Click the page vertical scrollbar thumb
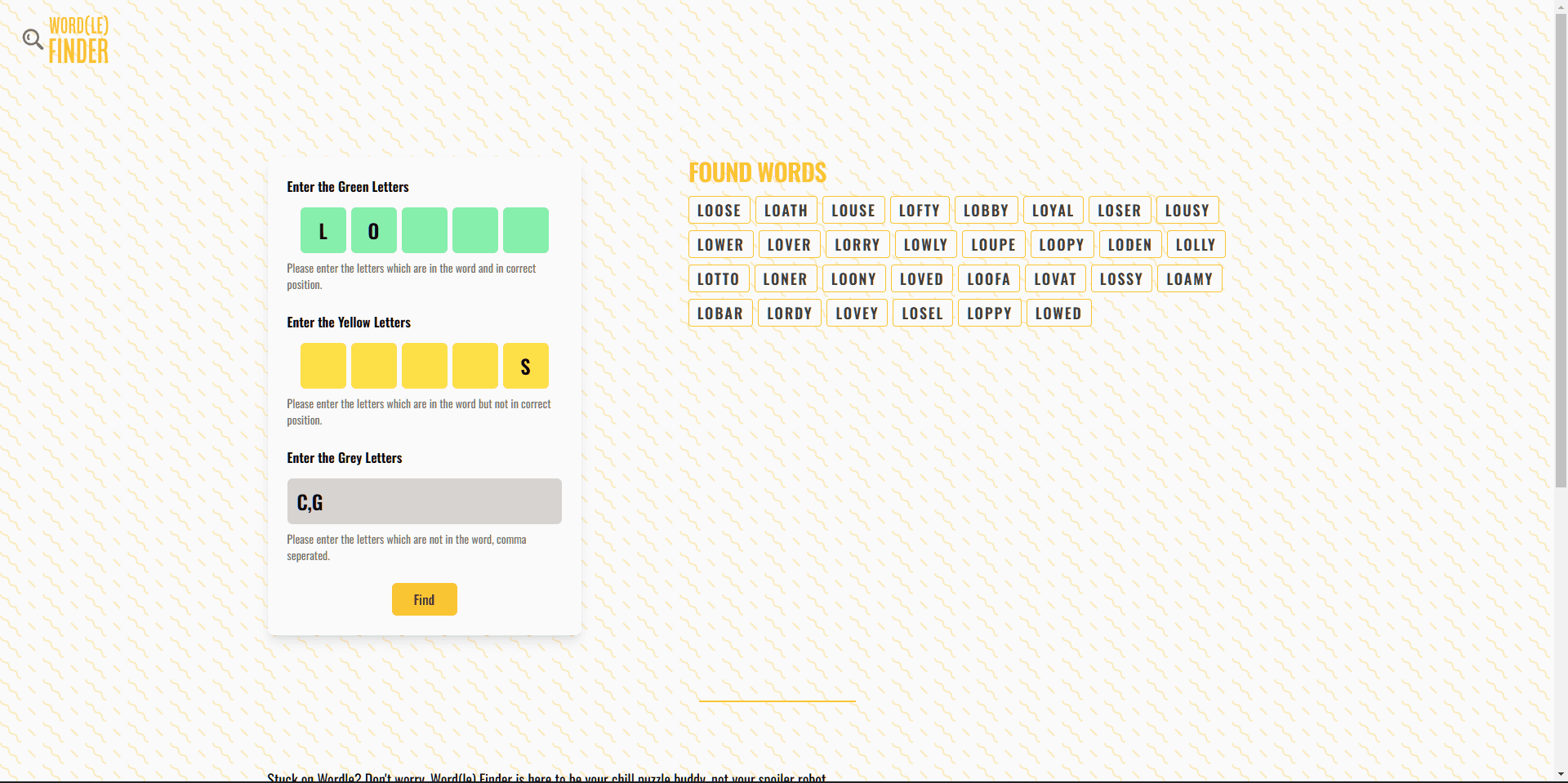Image resolution: width=1568 pixels, height=783 pixels. [1561, 245]
